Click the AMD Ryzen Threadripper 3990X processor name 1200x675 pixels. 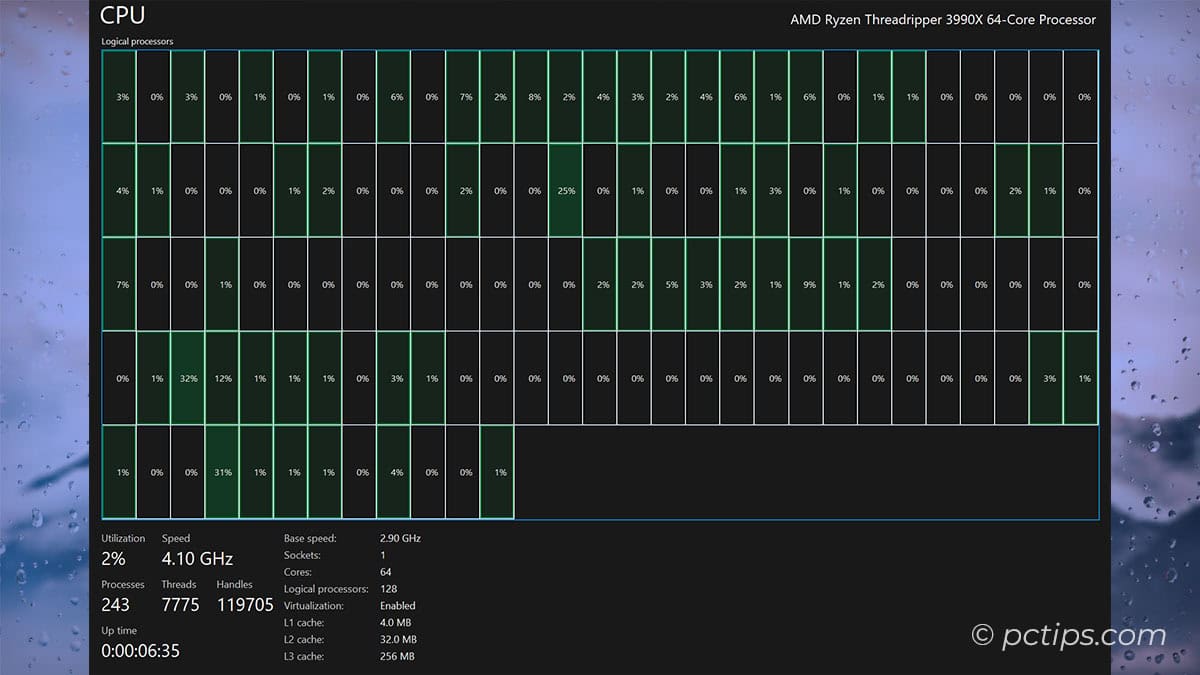942,20
